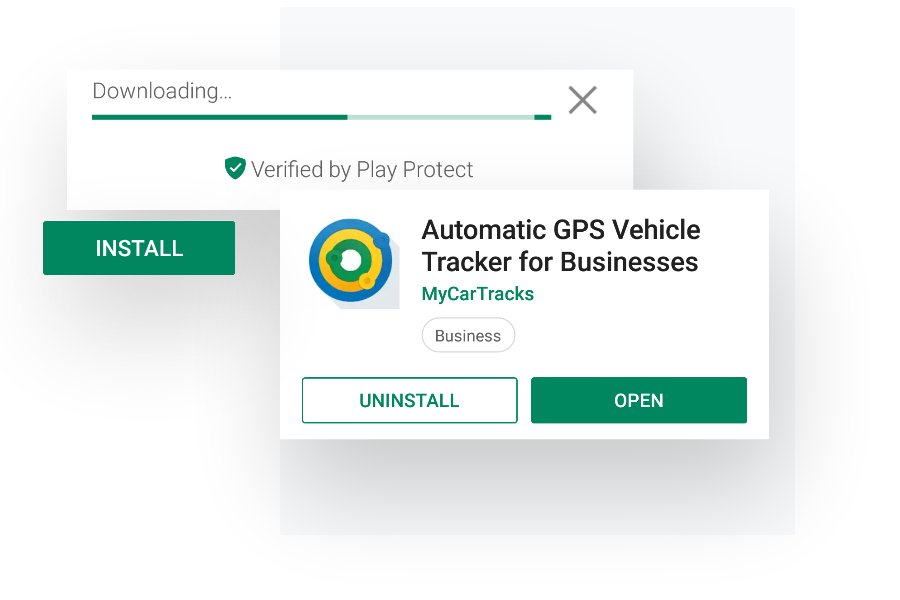Viewport: 900px width, 600px height.
Task: Click the 'Verified by Play Protect' text
Action: coord(362,169)
